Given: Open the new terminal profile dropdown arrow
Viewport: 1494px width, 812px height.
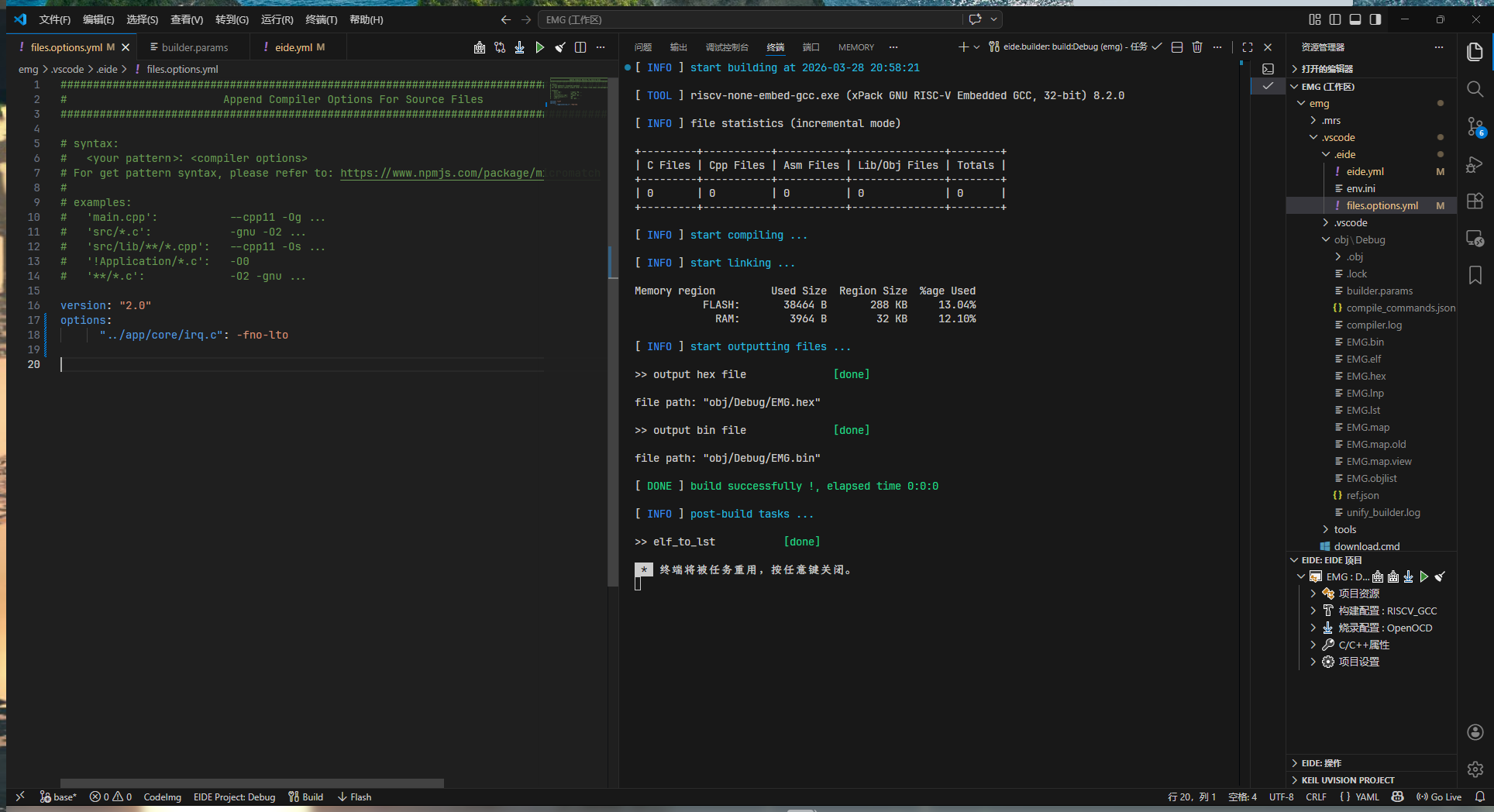Looking at the screenshot, I should 976,47.
